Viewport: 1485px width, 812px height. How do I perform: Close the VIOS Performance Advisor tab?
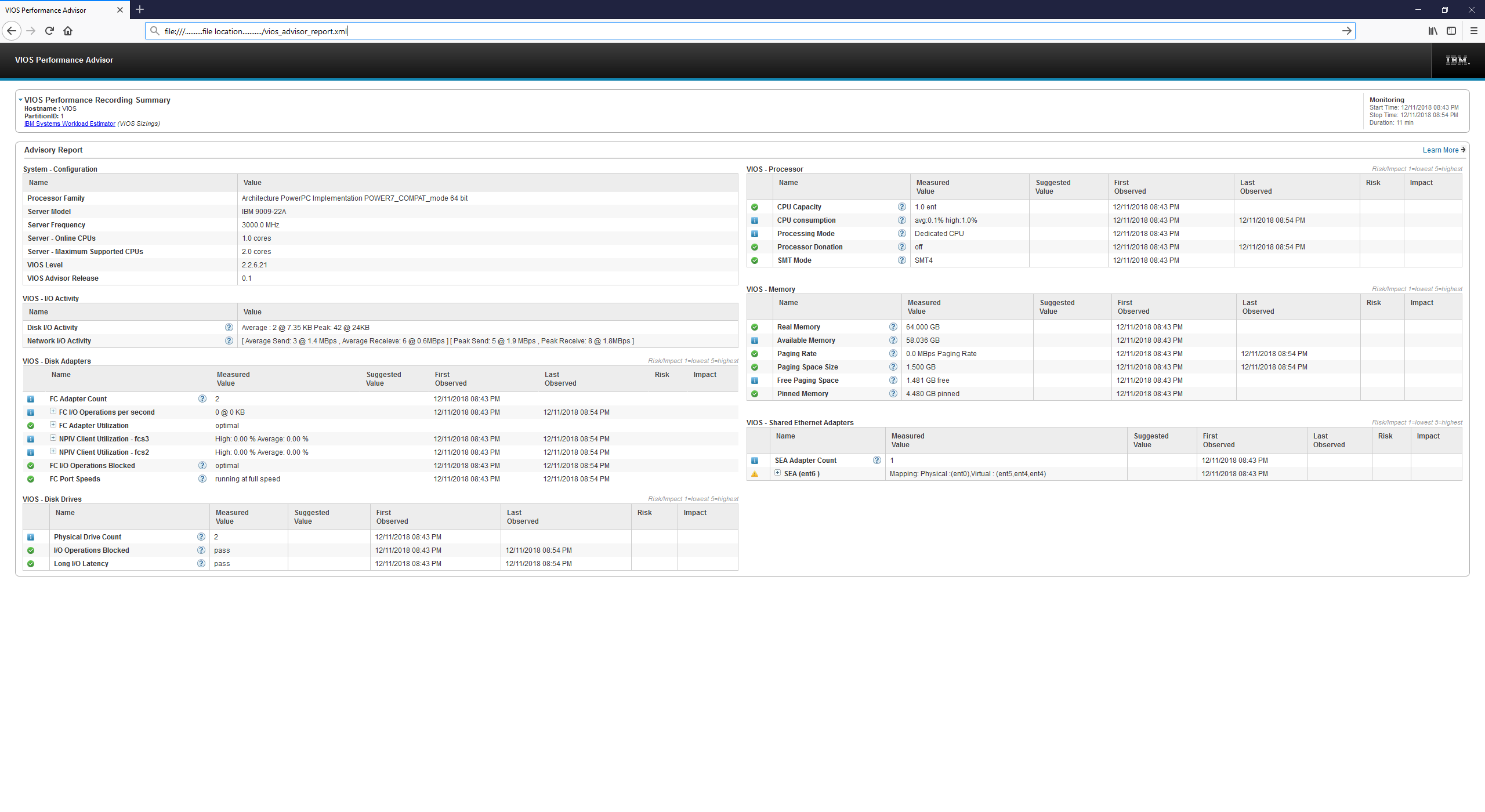pyautogui.click(x=120, y=10)
